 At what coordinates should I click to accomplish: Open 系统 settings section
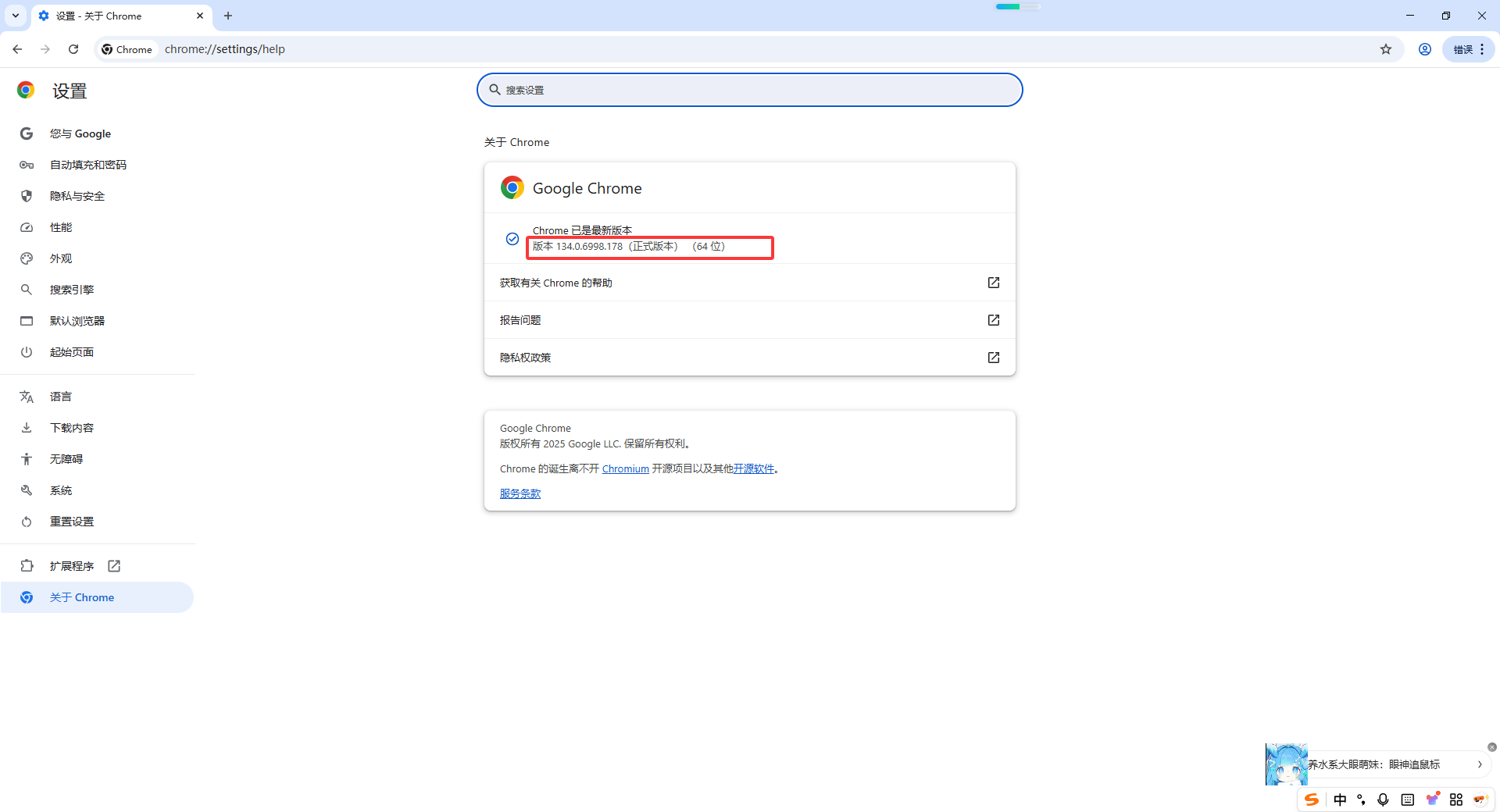pos(97,490)
